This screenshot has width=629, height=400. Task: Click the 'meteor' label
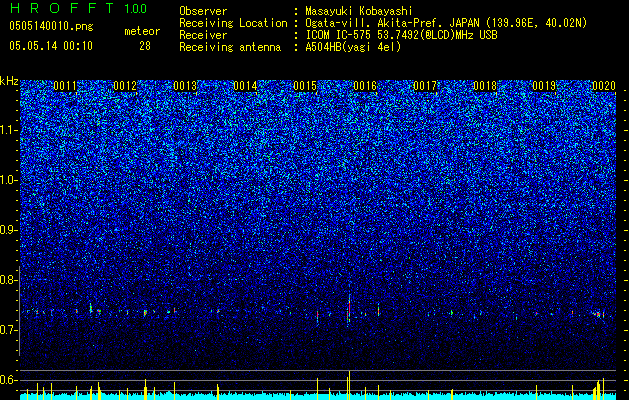142,31
